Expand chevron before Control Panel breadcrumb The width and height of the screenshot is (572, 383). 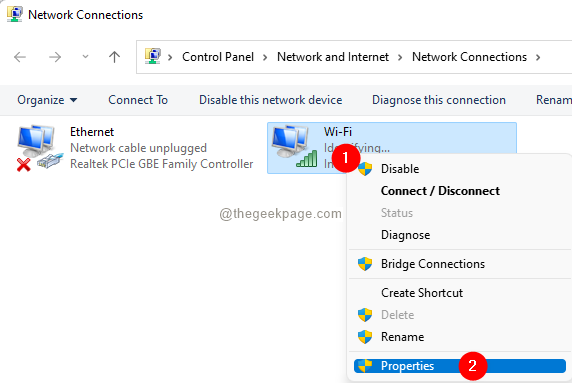170,57
